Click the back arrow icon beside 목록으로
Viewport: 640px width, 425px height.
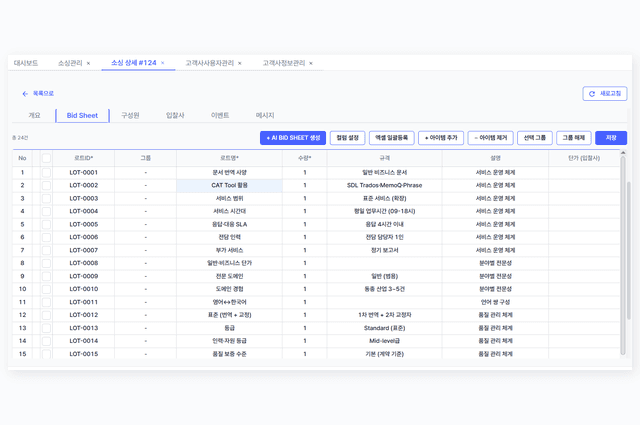[x=25, y=94]
